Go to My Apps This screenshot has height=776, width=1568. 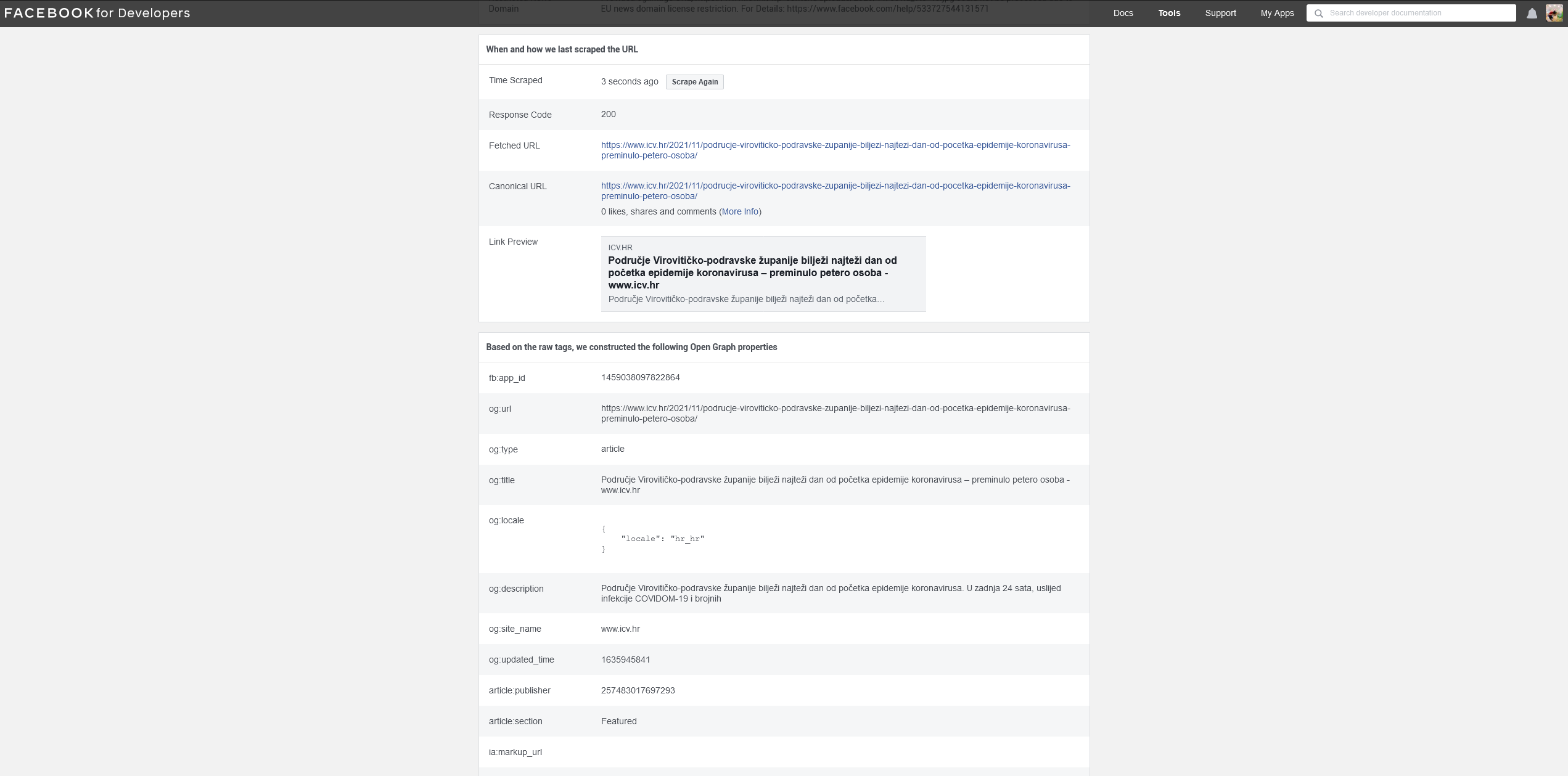pos(1277,13)
